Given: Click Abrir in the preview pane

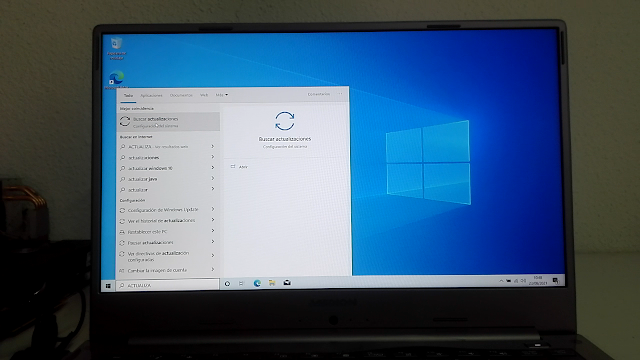Looking at the screenshot, I should (x=243, y=167).
